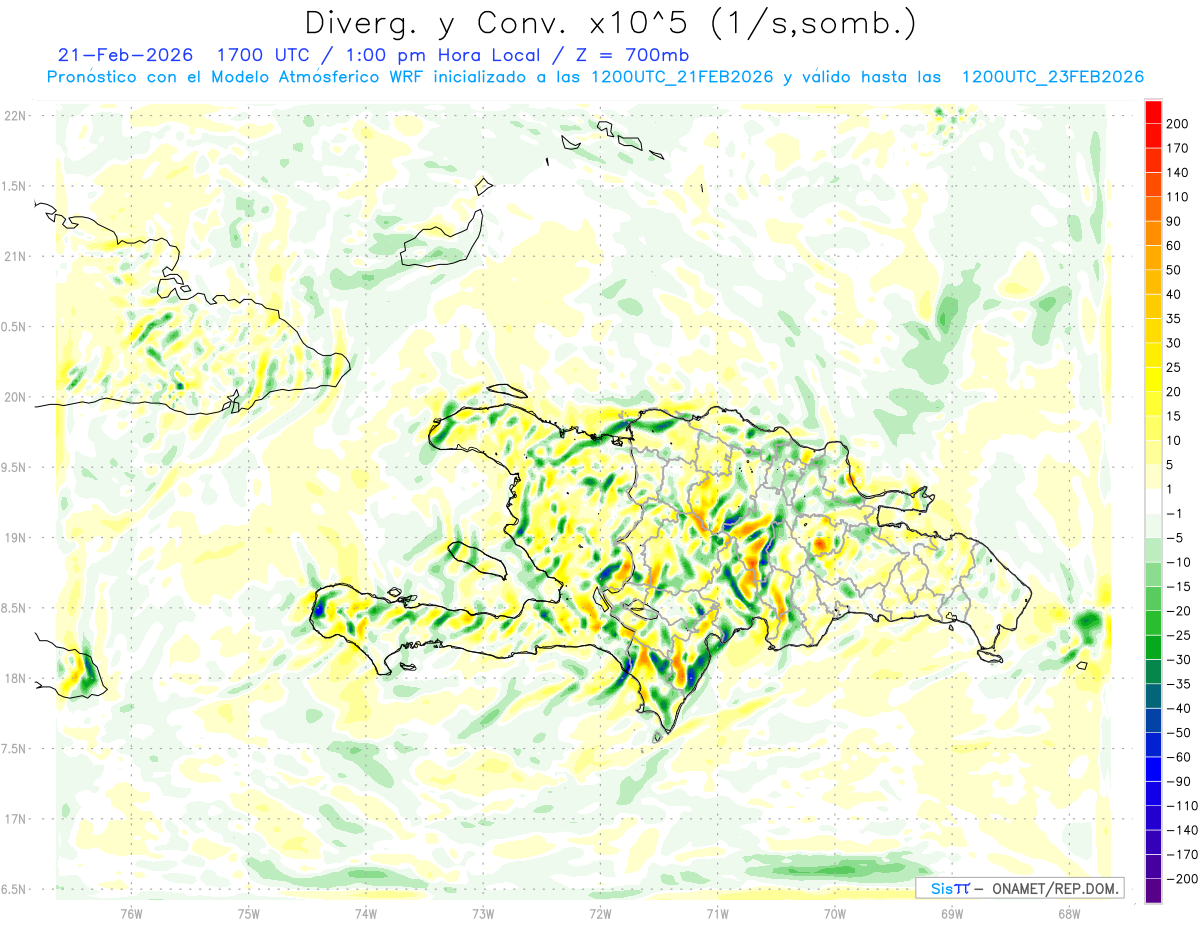Image resolution: width=1200 pixels, height=927 pixels.
Task: Click the '-25' colorbar value
Action: tap(1178, 636)
